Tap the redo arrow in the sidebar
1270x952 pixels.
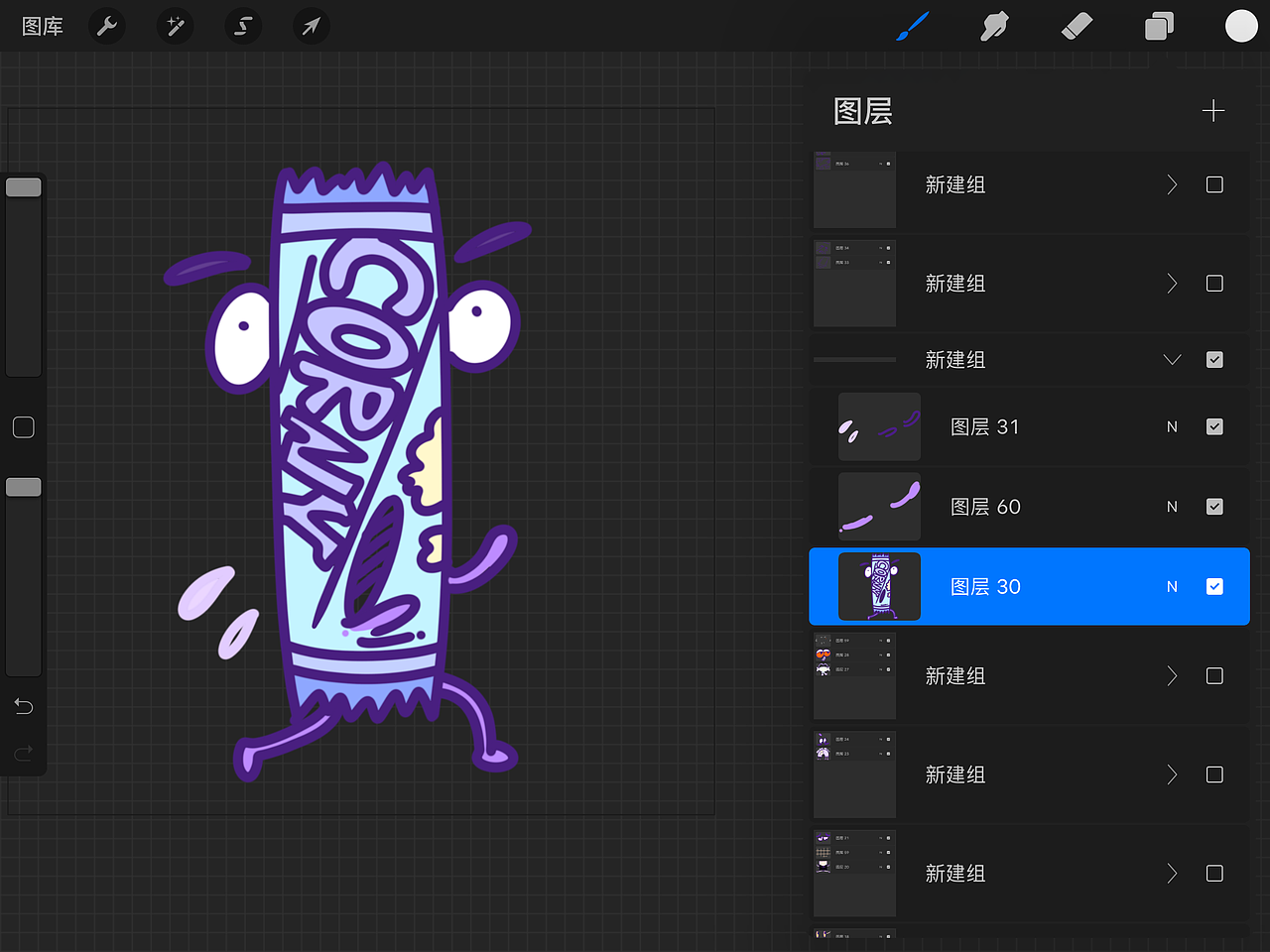(24, 754)
